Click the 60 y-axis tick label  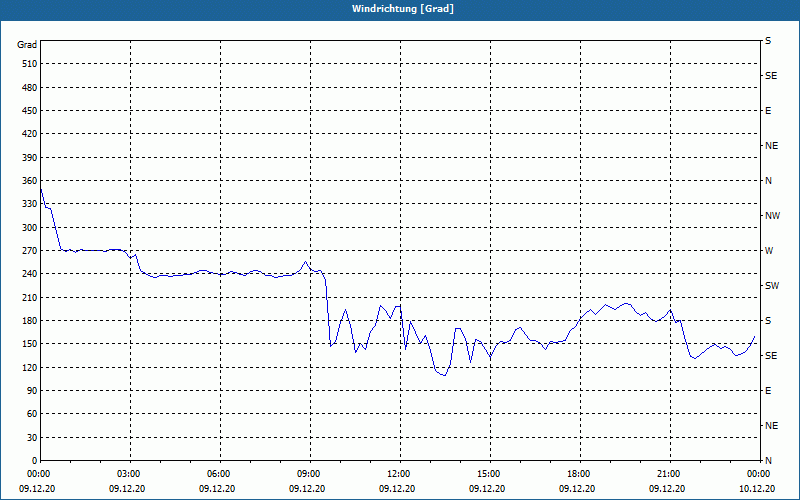(32, 414)
